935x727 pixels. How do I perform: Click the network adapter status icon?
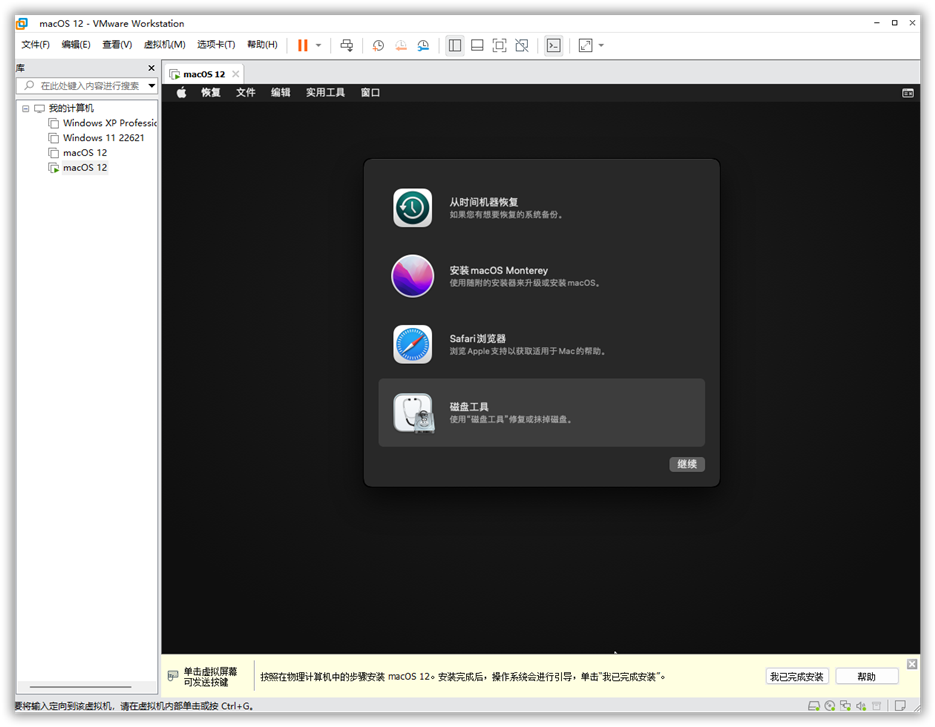(845, 706)
